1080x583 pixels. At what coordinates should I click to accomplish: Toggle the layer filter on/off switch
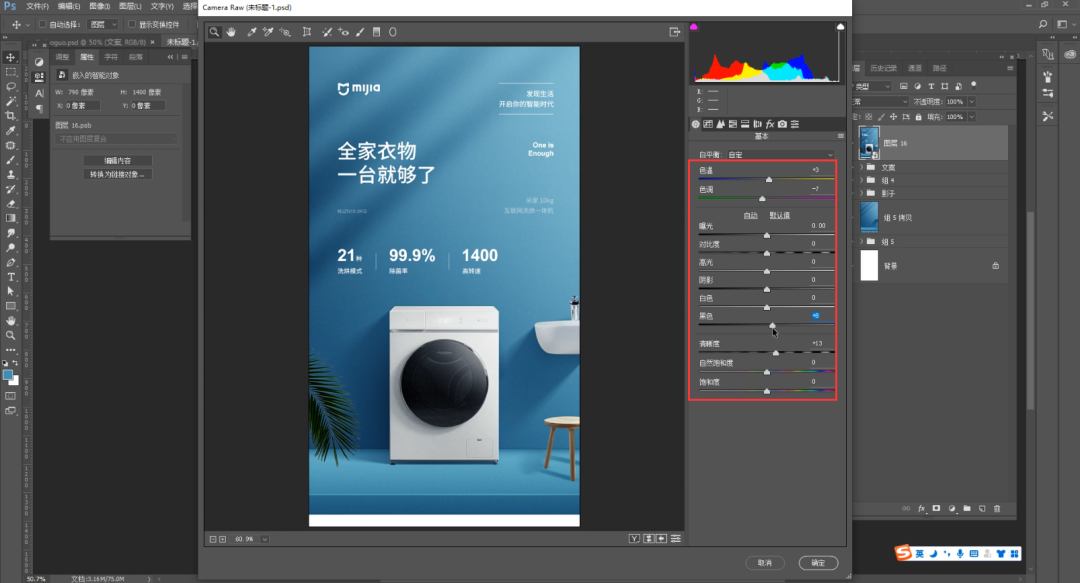click(974, 85)
